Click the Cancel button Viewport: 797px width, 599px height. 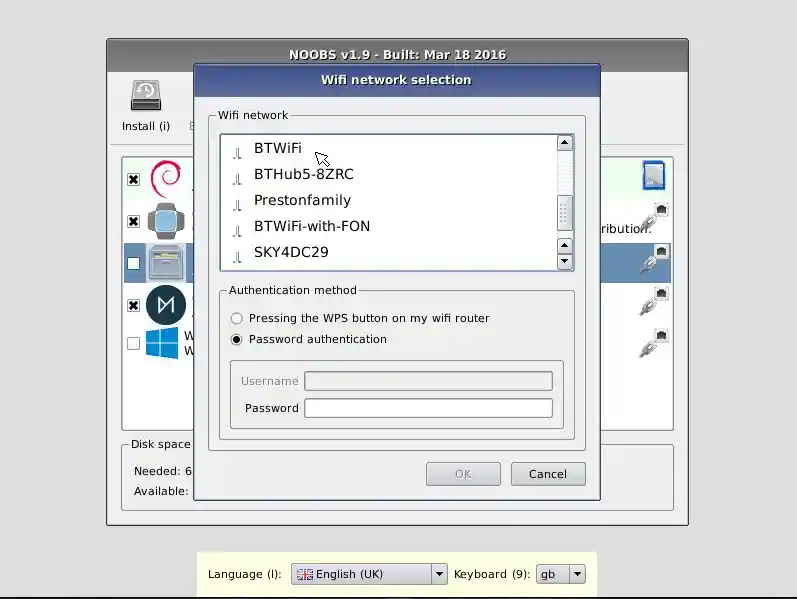coord(548,474)
